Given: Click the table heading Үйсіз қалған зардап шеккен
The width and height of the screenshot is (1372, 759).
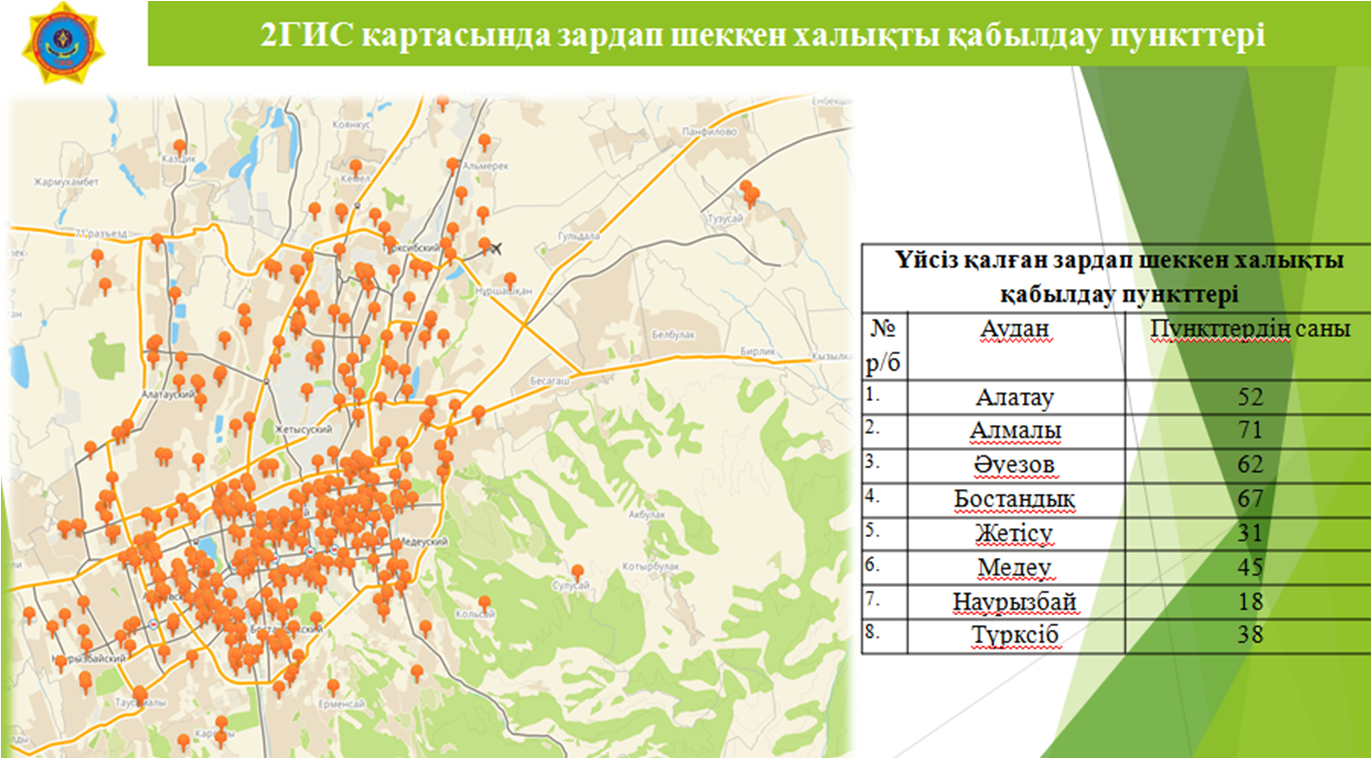Looking at the screenshot, I should (x=1118, y=277).
